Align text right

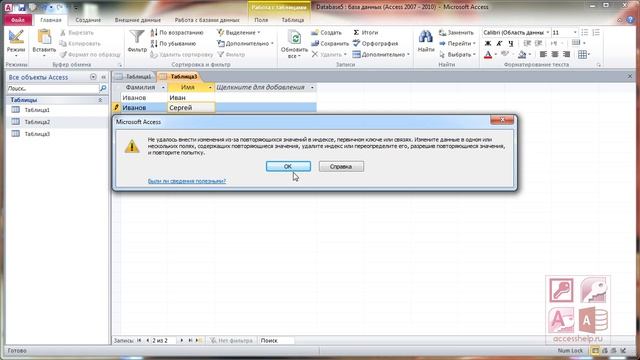click(567, 54)
